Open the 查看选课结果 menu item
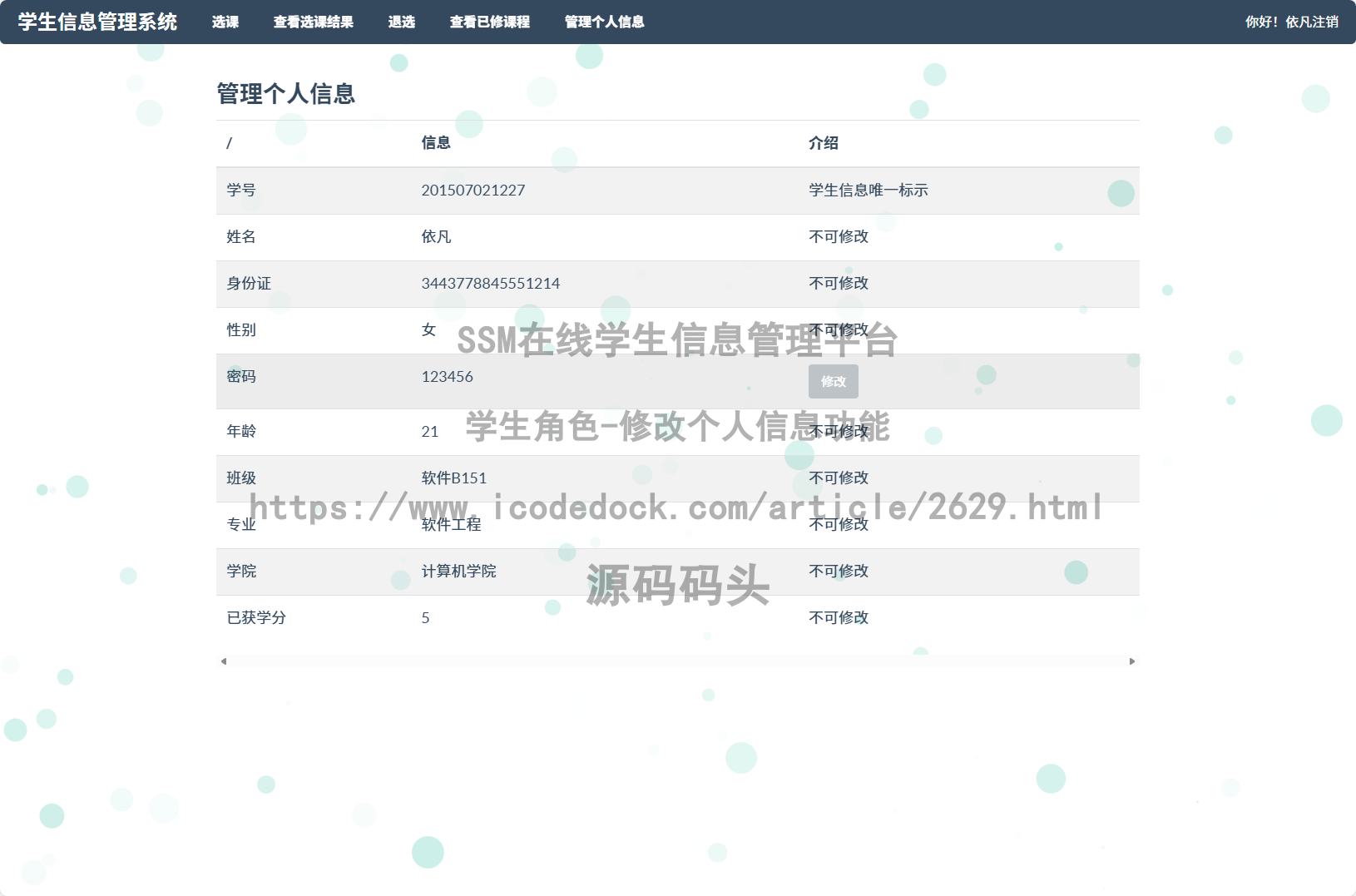Image resolution: width=1356 pixels, height=896 pixels. (x=312, y=22)
